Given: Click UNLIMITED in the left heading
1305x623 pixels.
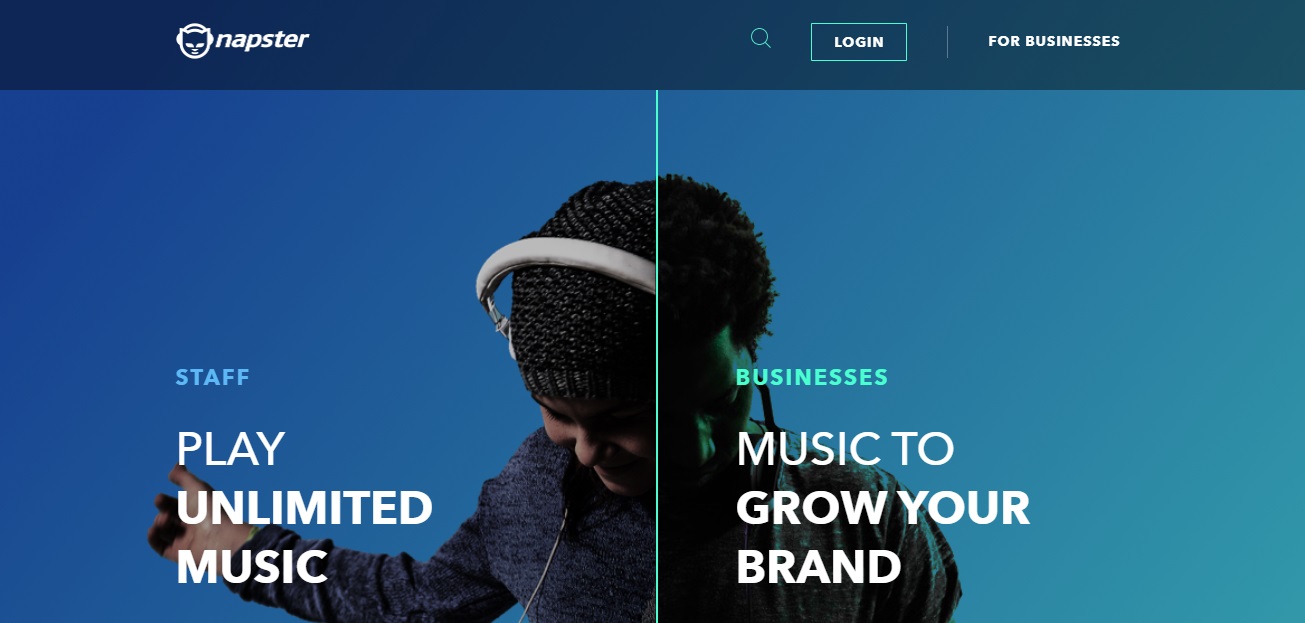Looking at the screenshot, I should pyautogui.click(x=305, y=508).
